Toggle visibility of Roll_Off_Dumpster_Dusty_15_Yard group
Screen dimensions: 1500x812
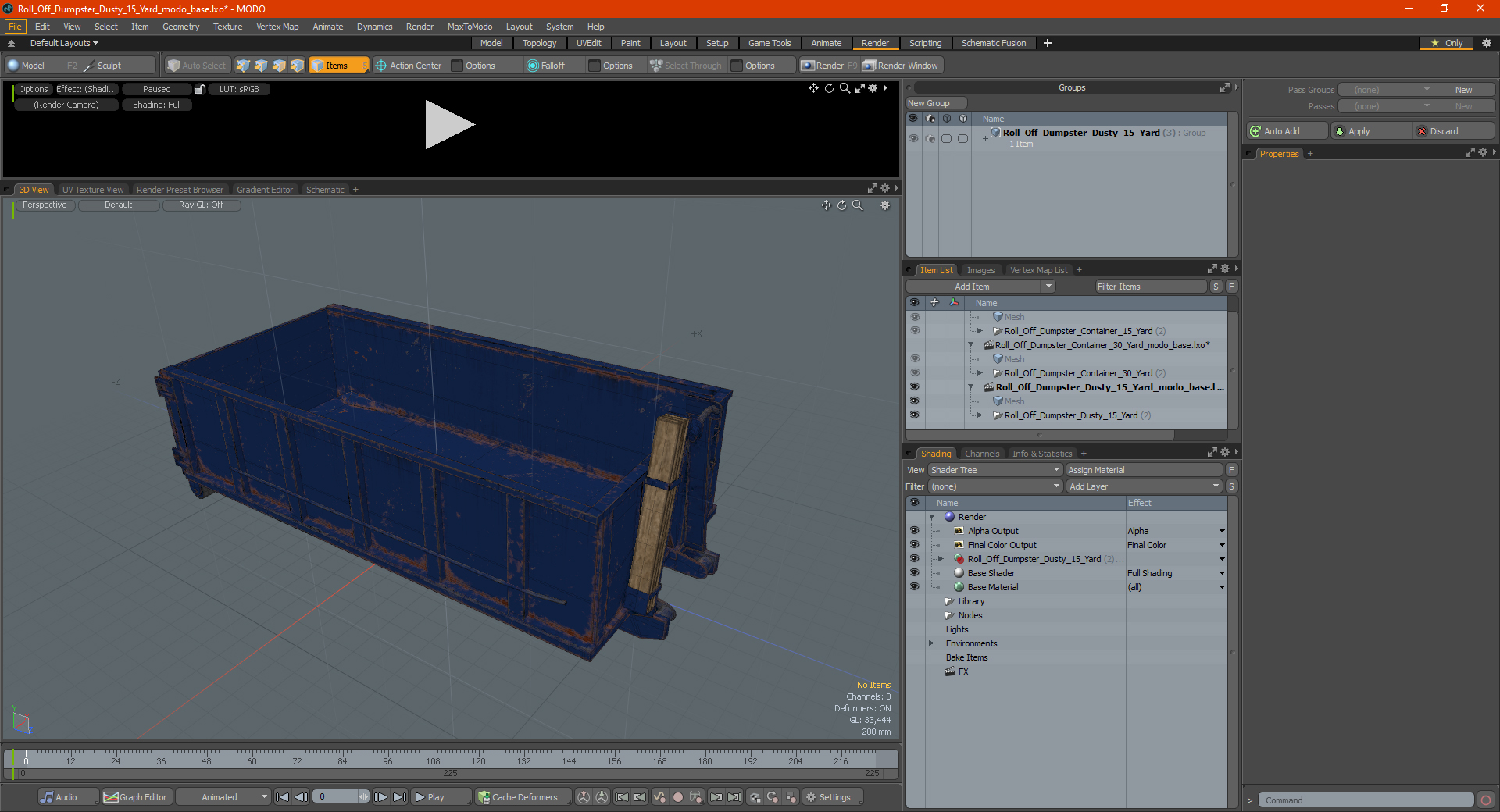click(913, 138)
